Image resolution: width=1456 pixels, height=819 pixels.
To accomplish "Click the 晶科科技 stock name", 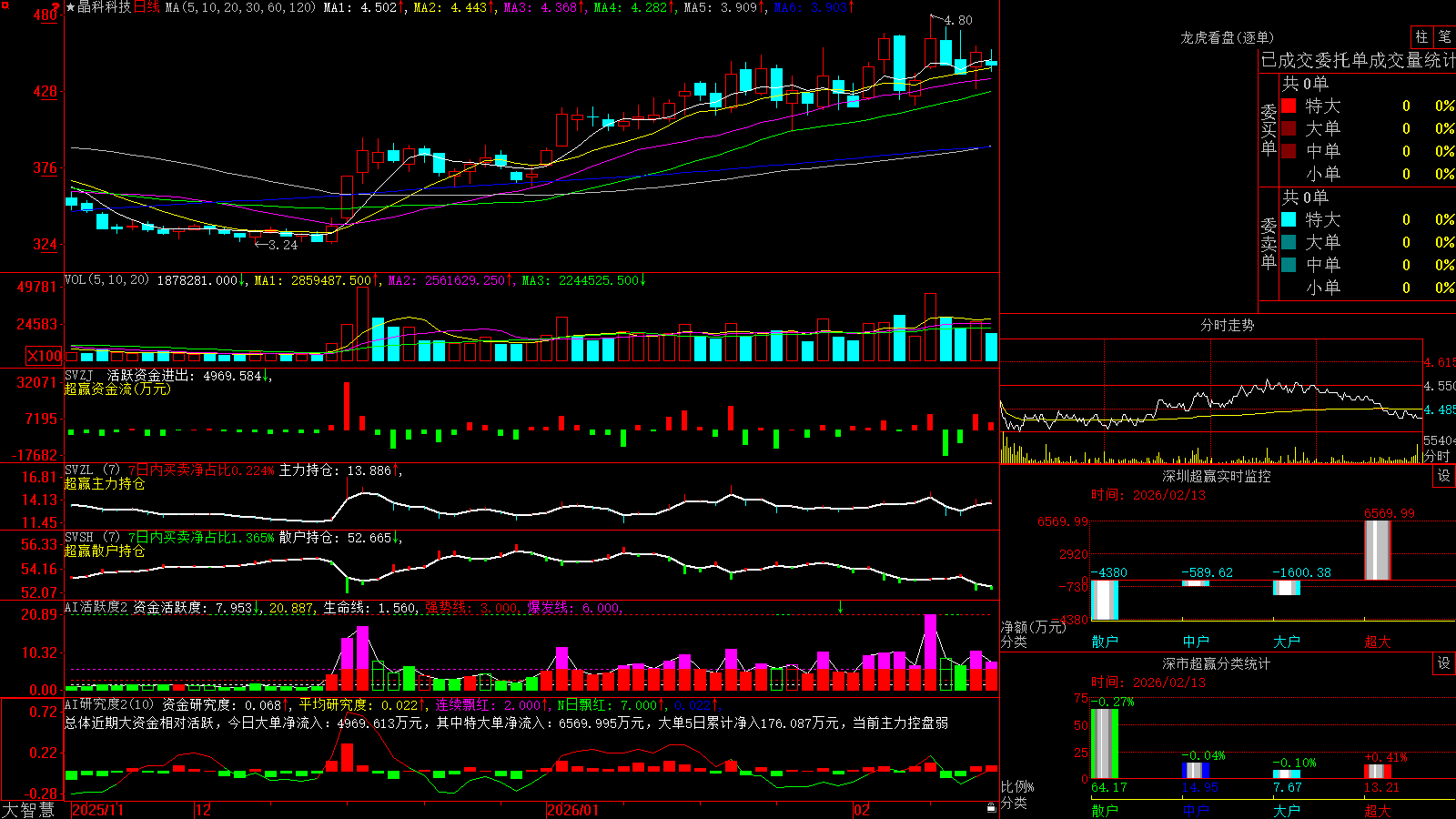I will pyautogui.click(x=105, y=7).
